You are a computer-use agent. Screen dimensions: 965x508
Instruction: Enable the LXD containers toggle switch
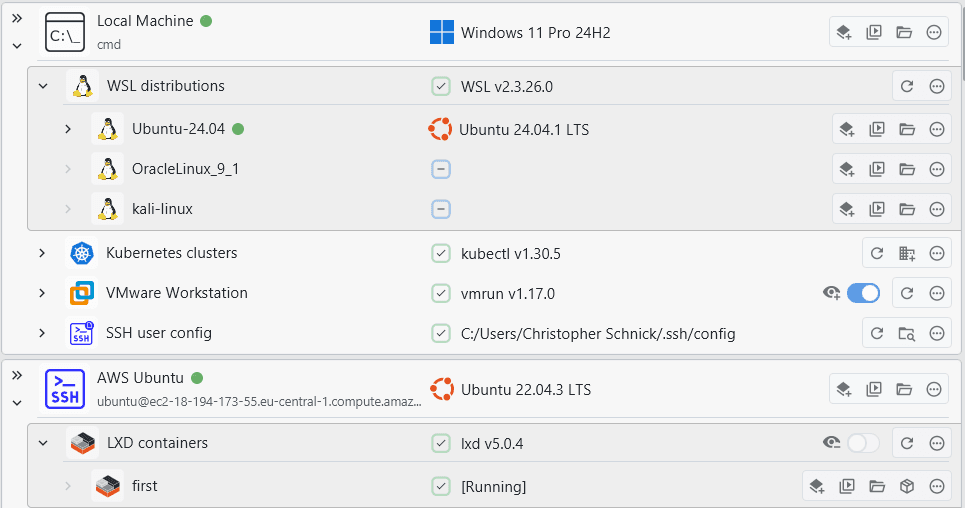pos(862,442)
